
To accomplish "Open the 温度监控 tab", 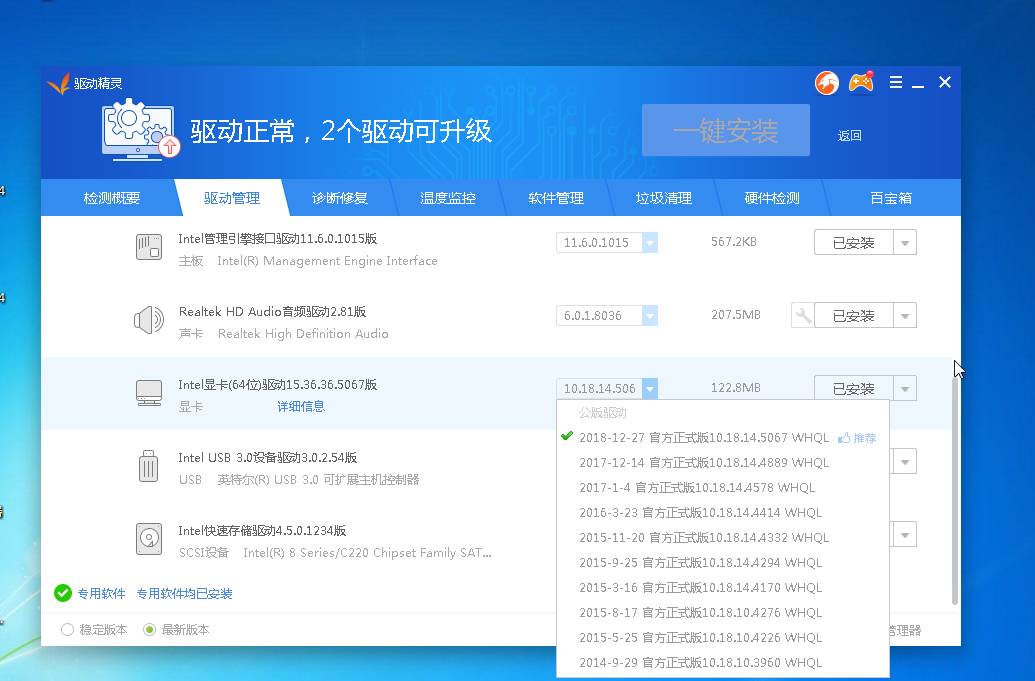I will coord(448,198).
